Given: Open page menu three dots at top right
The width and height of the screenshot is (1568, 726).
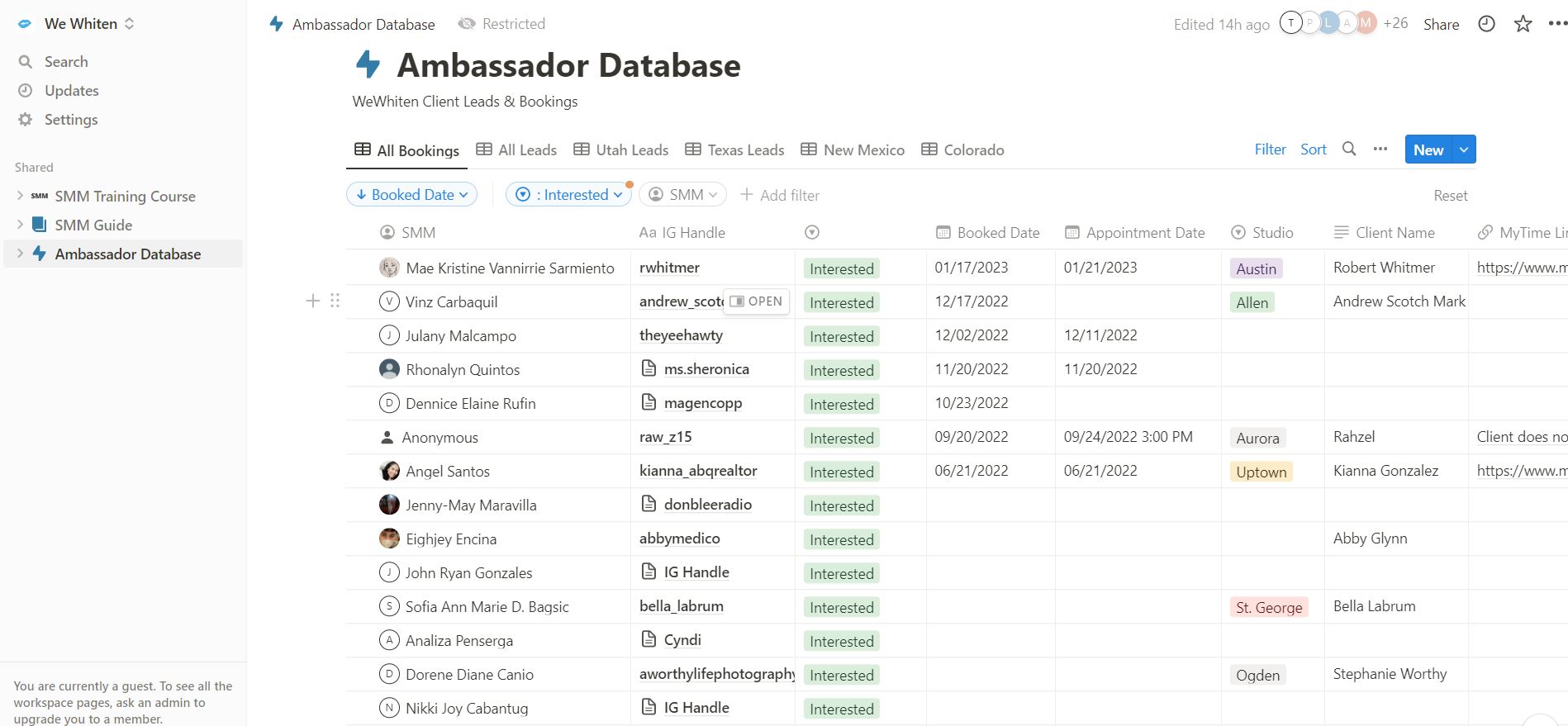Looking at the screenshot, I should pos(1556,24).
